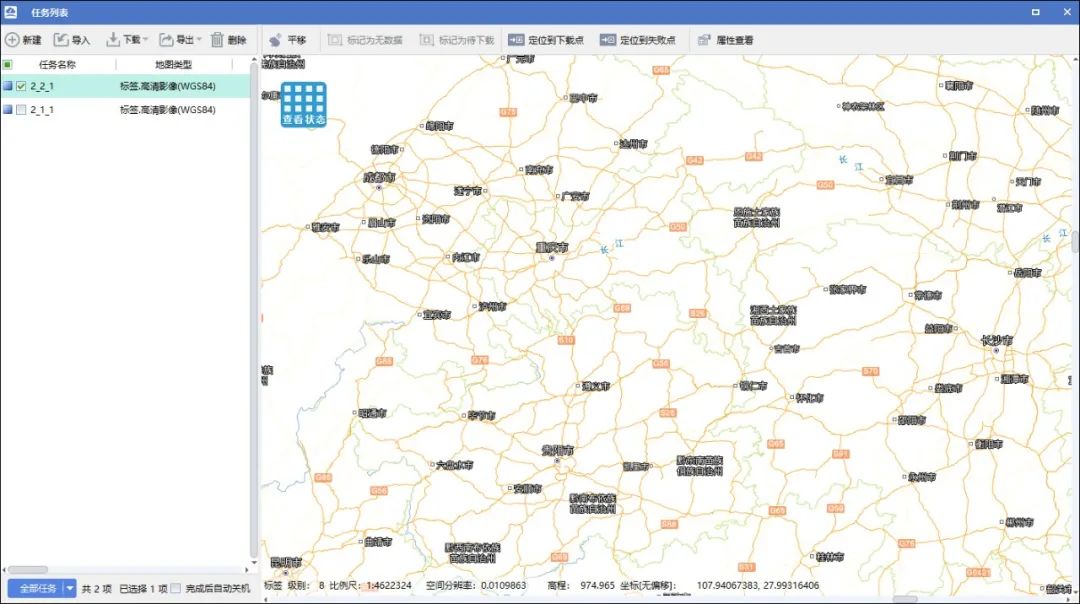The width and height of the screenshot is (1080, 604).
Task: Click the 地图类型 column header
Action: click(174, 65)
